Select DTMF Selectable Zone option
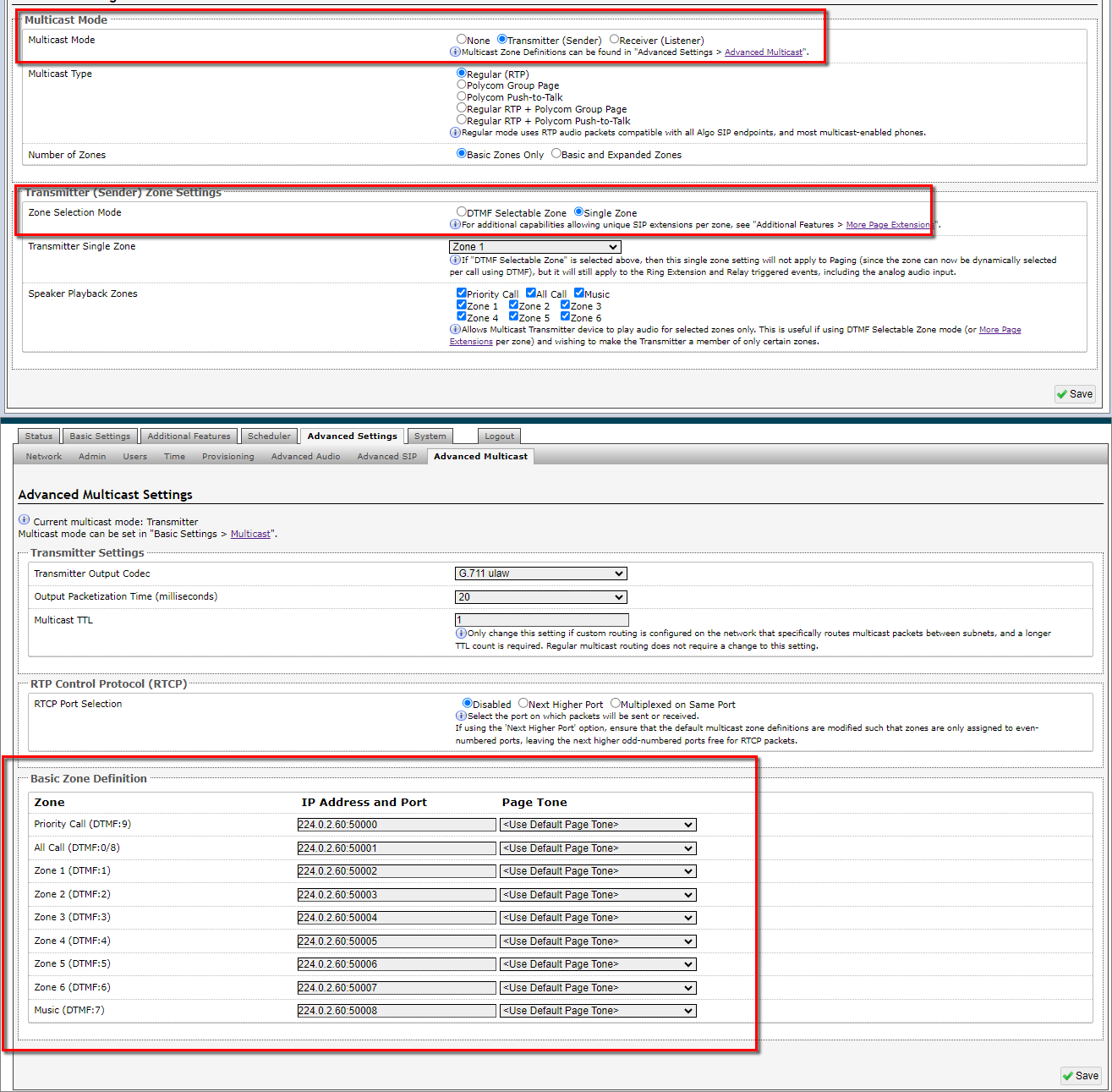1112x1092 pixels. click(x=462, y=212)
